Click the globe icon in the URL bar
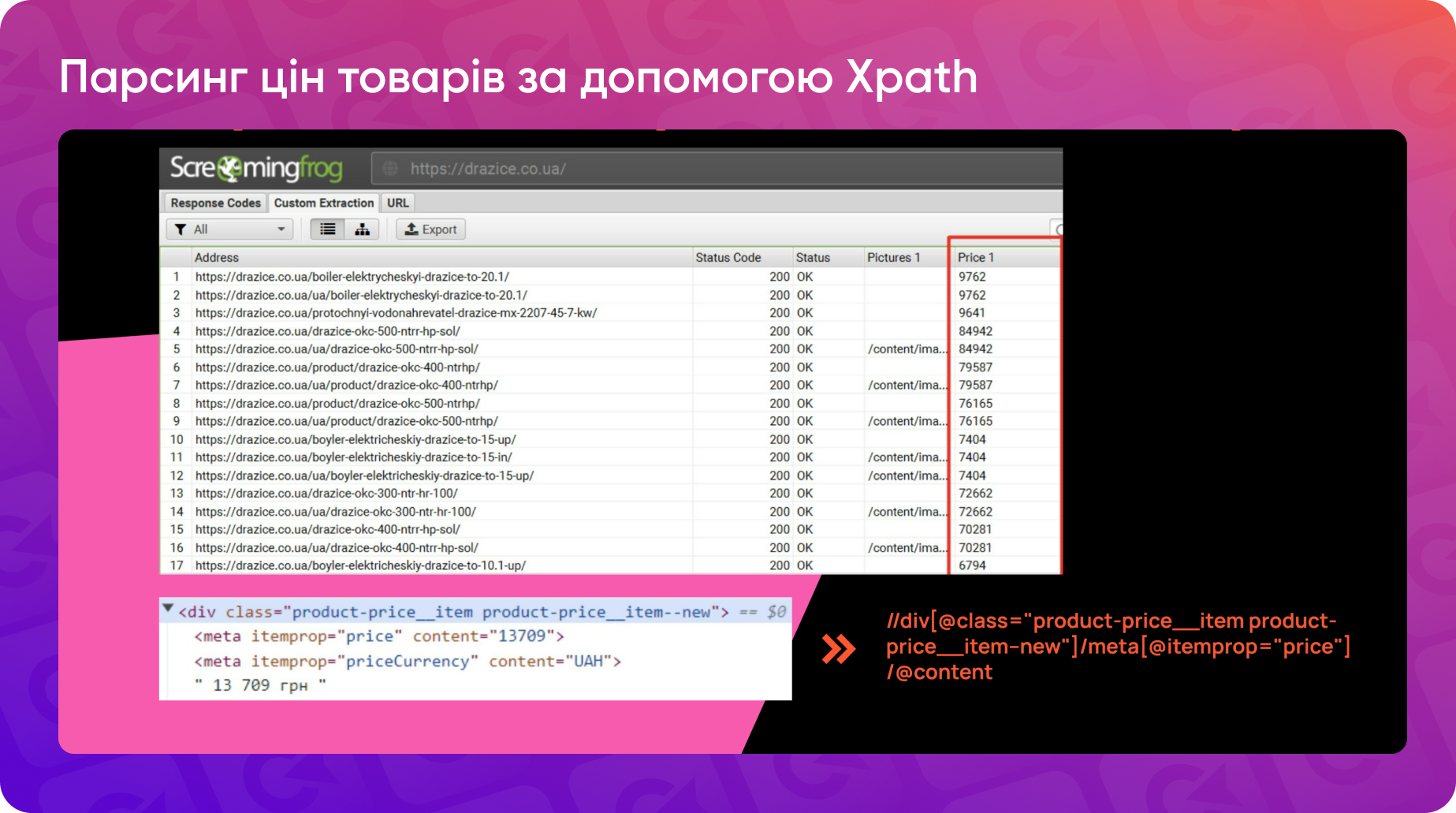 [x=390, y=168]
